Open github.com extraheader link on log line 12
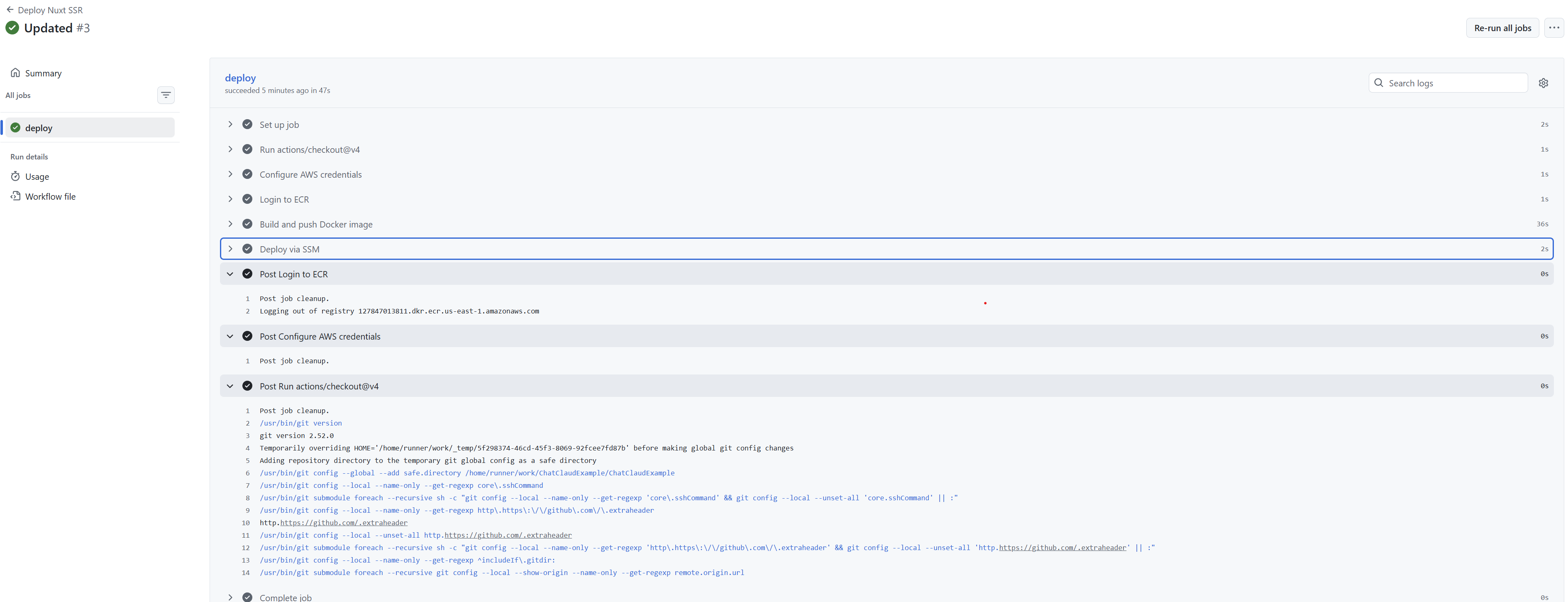The height and width of the screenshot is (602, 1568). [1063, 548]
